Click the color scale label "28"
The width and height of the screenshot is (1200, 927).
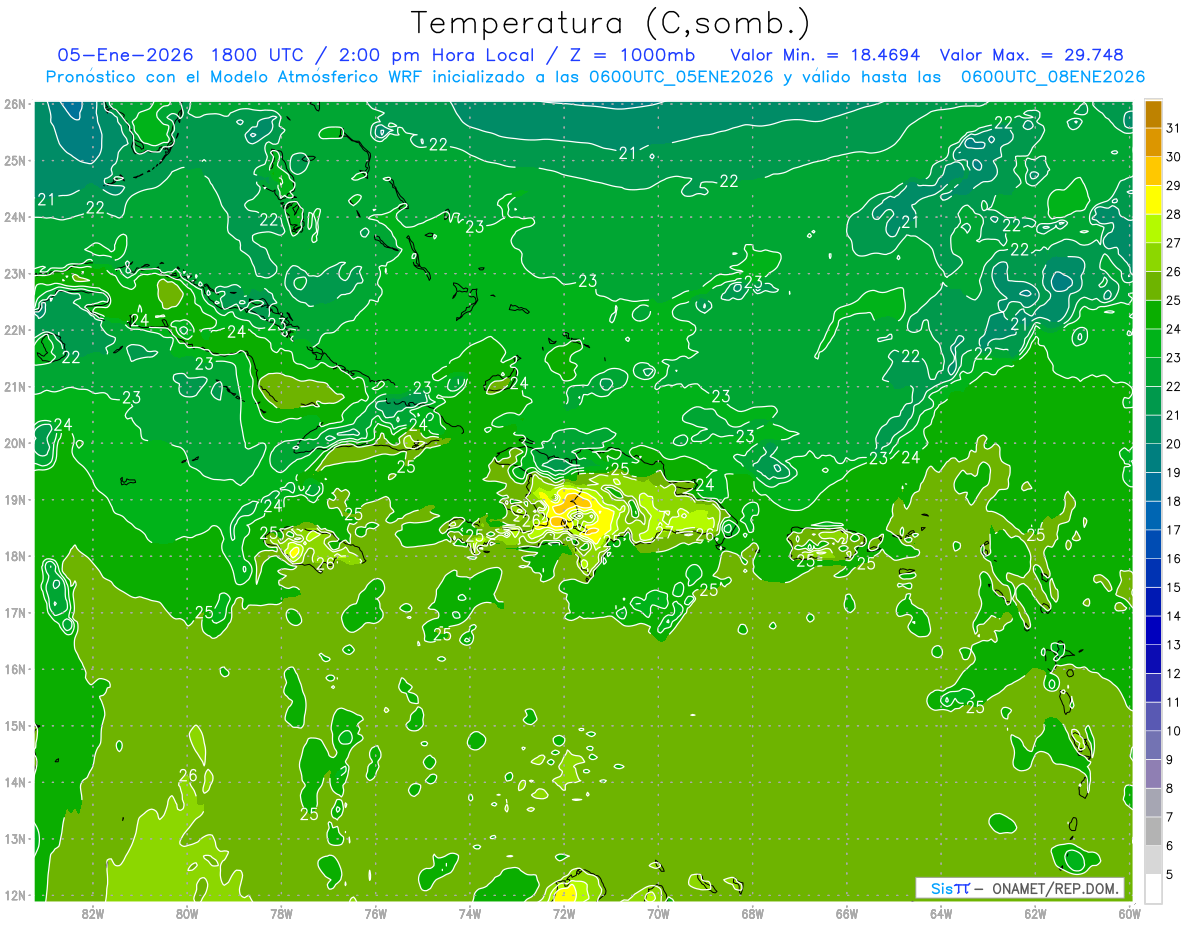1173,214
